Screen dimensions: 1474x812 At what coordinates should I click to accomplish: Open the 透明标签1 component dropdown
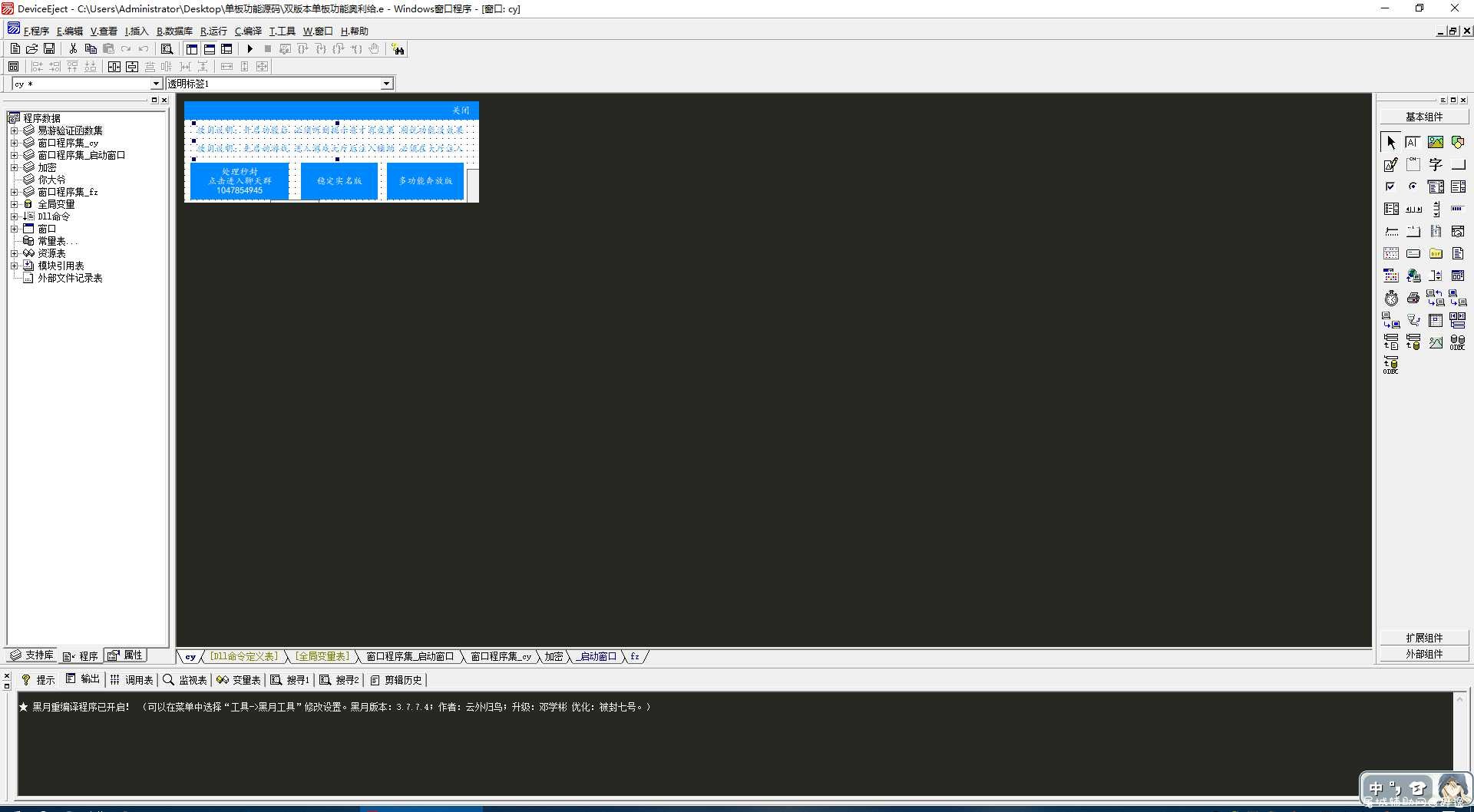coord(386,84)
